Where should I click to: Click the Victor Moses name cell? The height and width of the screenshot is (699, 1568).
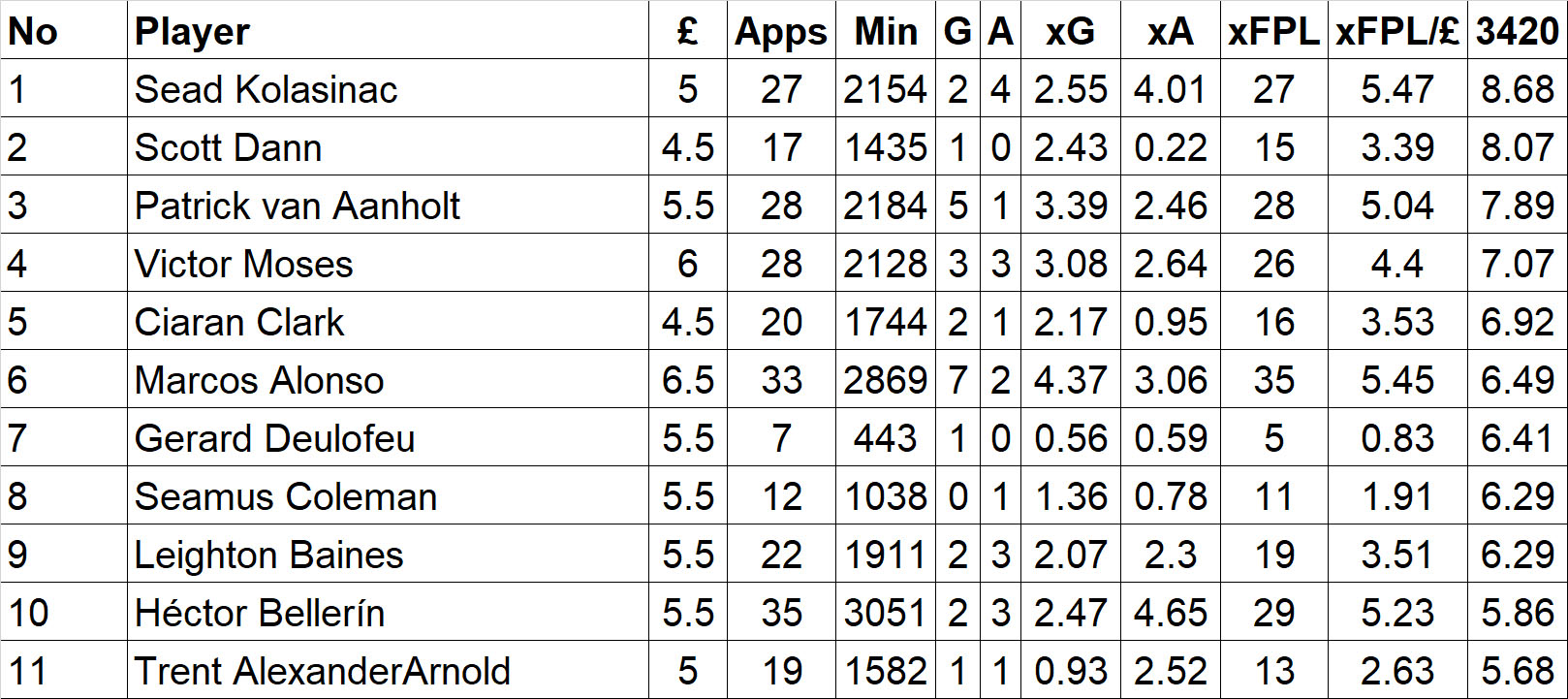[388, 263]
